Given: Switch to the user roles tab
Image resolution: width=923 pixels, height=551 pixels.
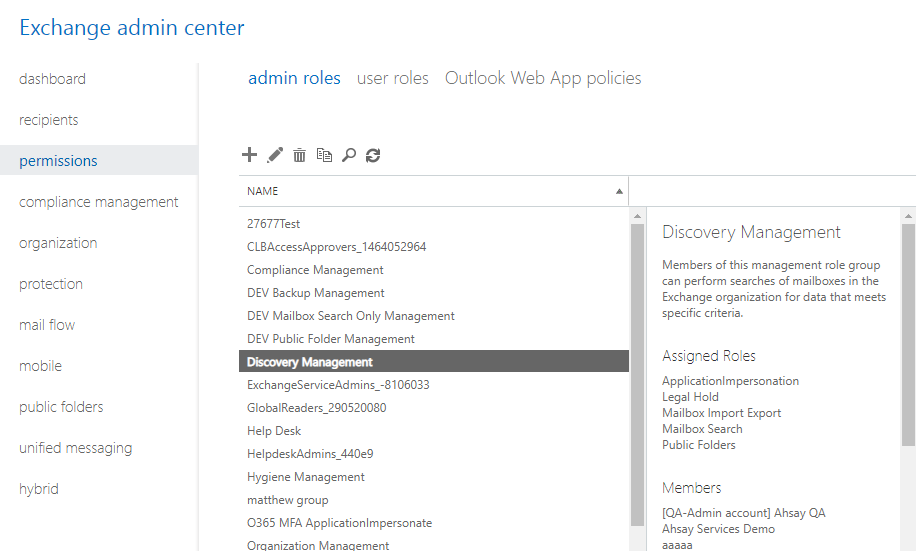Looking at the screenshot, I should click(x=392, y=78).
